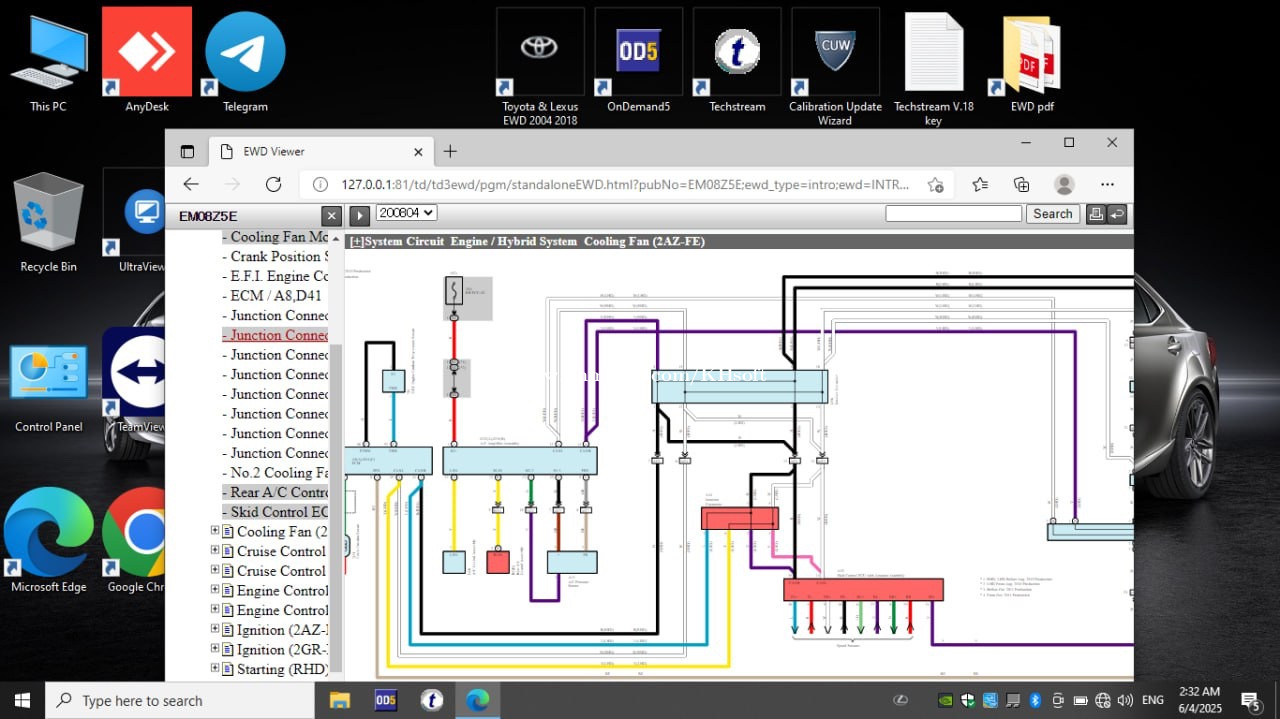The width and height of the screenshot is (1280, 719).
Task: Open Edge favorites list
Action: [x=980, y=184]
